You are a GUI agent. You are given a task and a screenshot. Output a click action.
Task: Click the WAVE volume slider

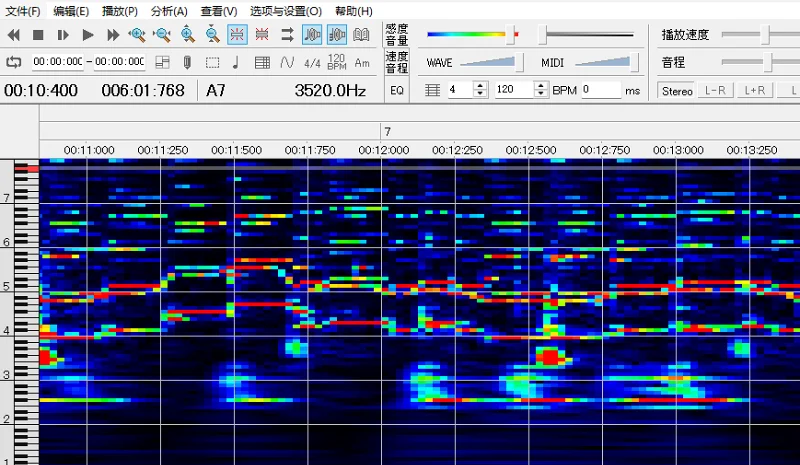point(490,62)
